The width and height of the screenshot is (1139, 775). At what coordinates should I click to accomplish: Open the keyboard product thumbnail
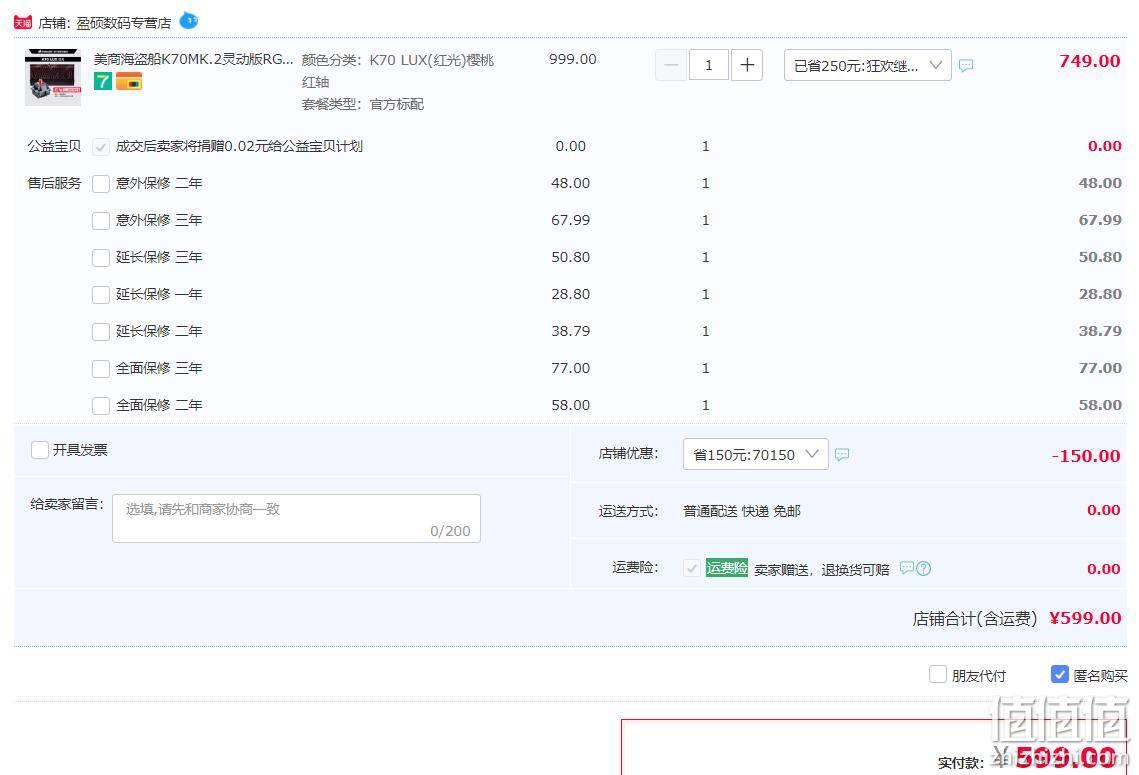pos(53,78)
